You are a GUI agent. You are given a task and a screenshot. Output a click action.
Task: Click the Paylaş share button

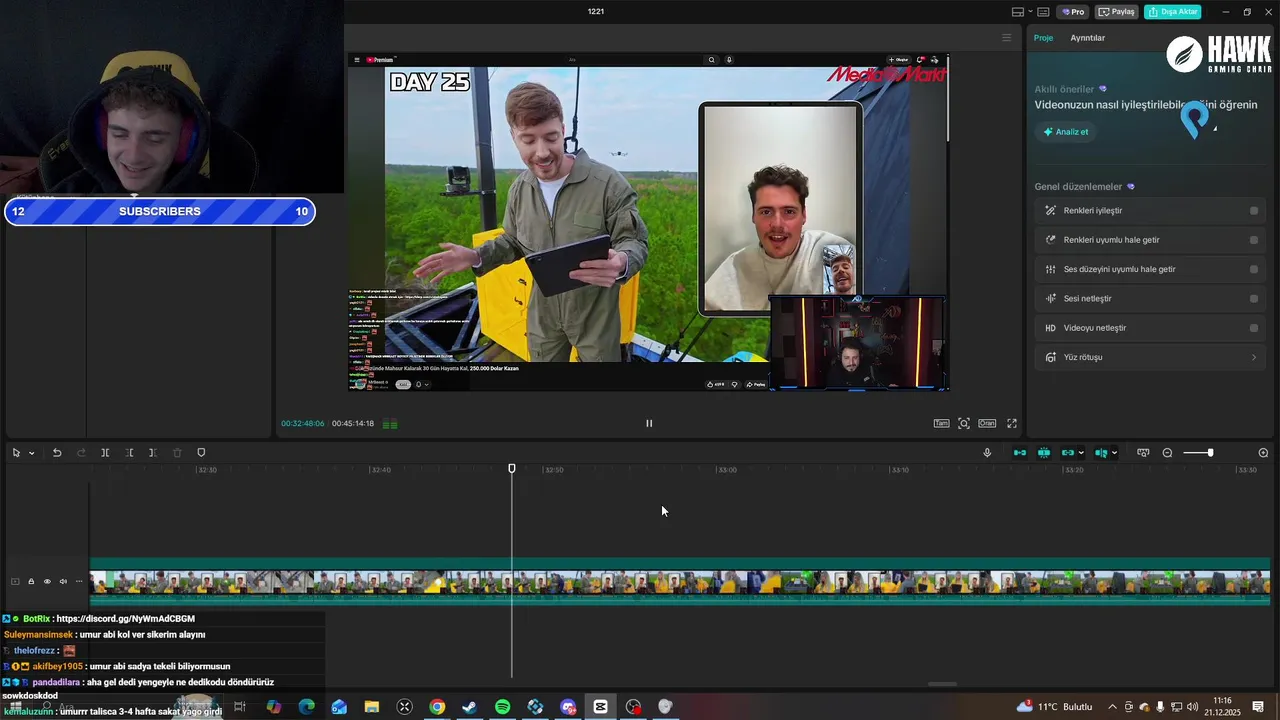pyautogui.click(x=1117, y=12)
